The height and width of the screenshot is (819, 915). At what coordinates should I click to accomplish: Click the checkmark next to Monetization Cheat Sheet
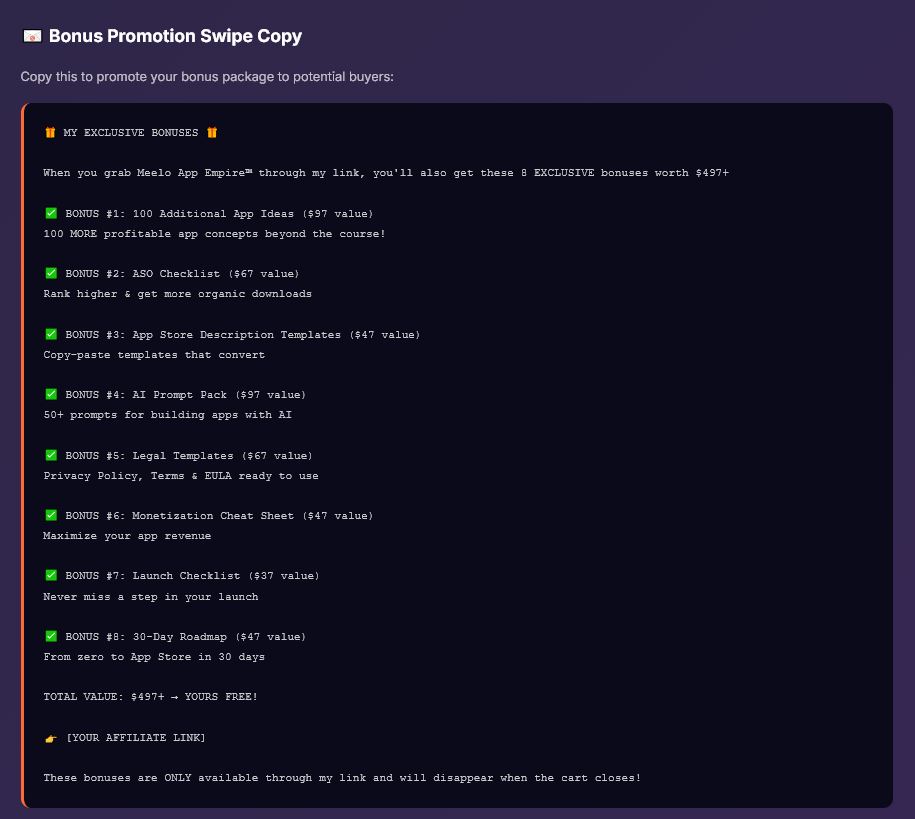(51, 515)
